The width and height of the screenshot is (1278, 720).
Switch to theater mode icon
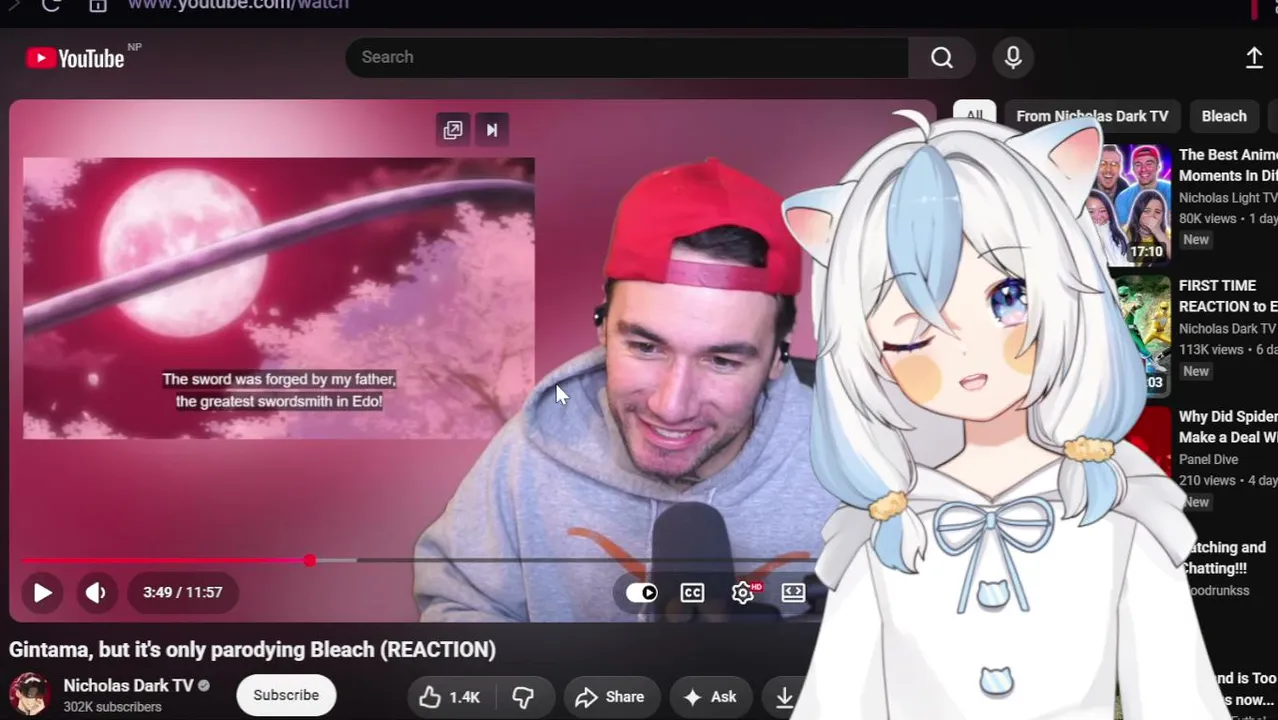[x=793, y=592]
